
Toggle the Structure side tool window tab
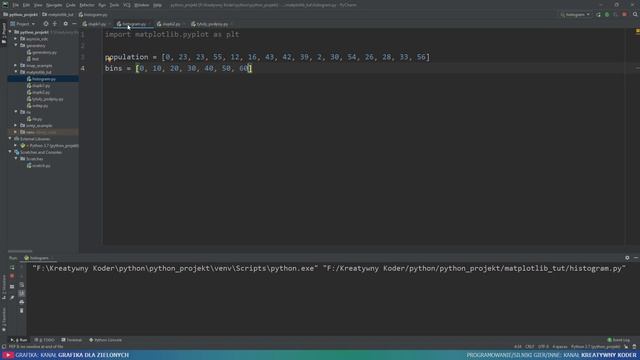point(4,288)
